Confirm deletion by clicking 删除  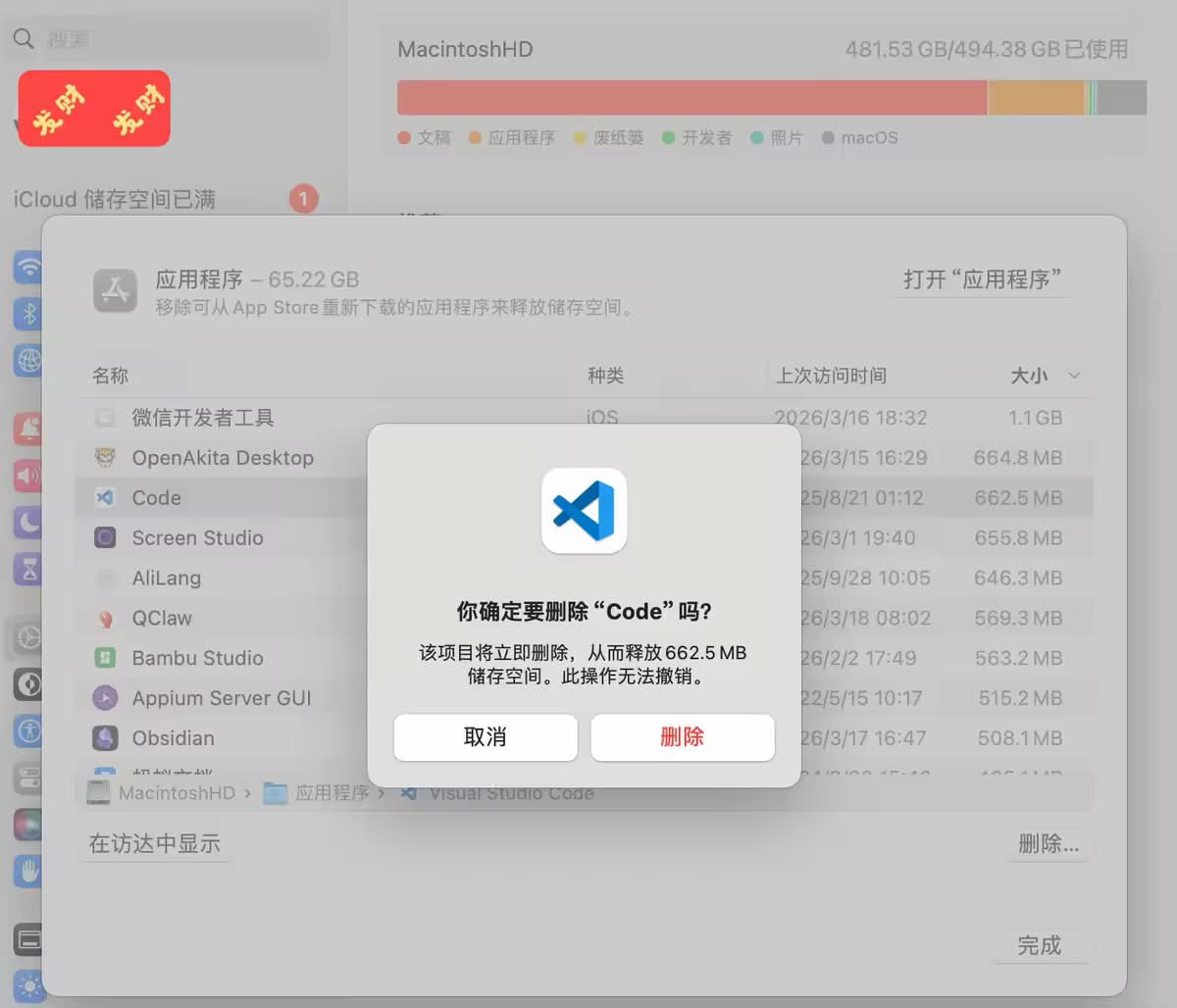(x=683, y=737)
